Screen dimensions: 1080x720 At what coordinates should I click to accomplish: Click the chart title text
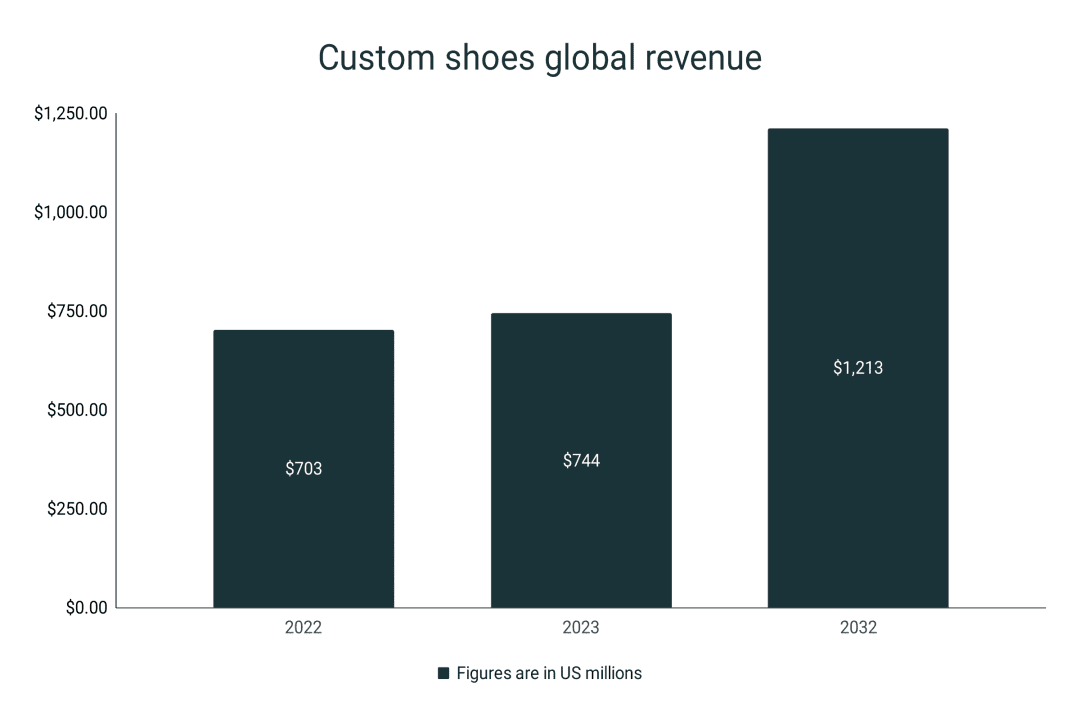(540, 60)
